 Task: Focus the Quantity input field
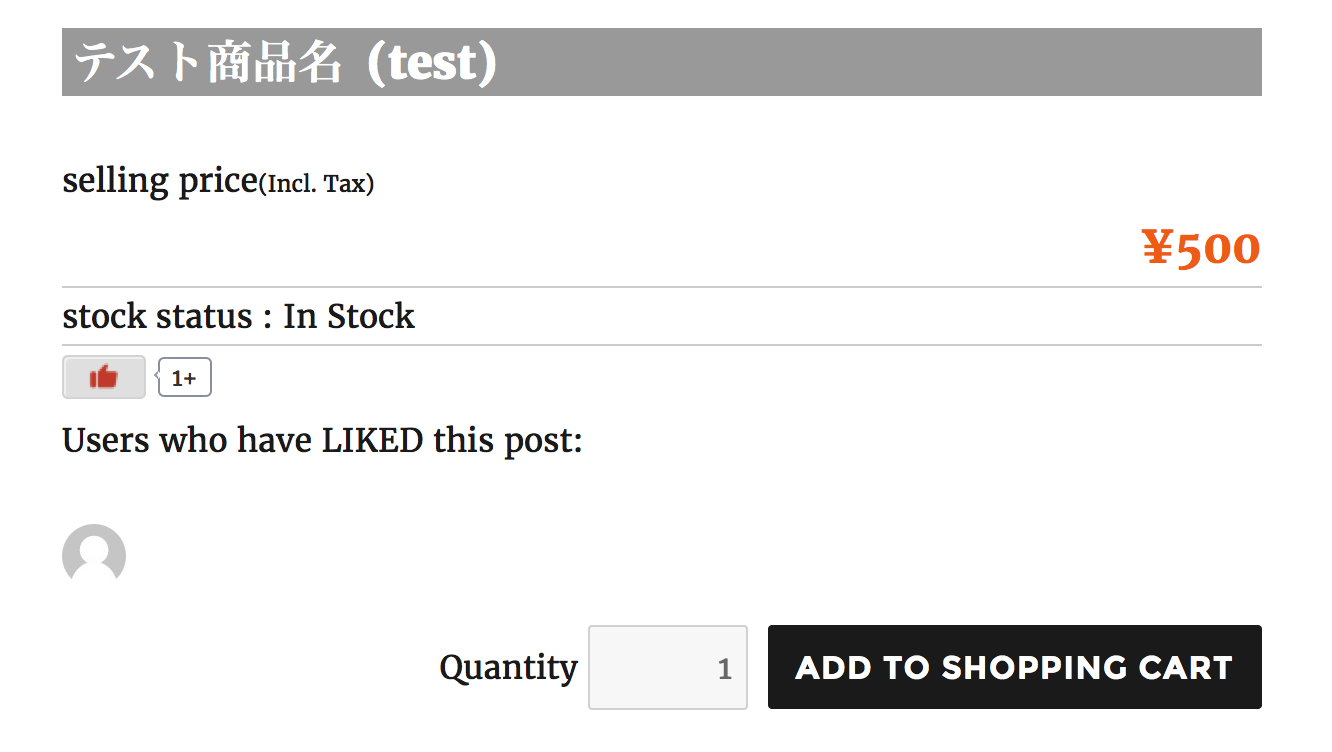point(668,667)
